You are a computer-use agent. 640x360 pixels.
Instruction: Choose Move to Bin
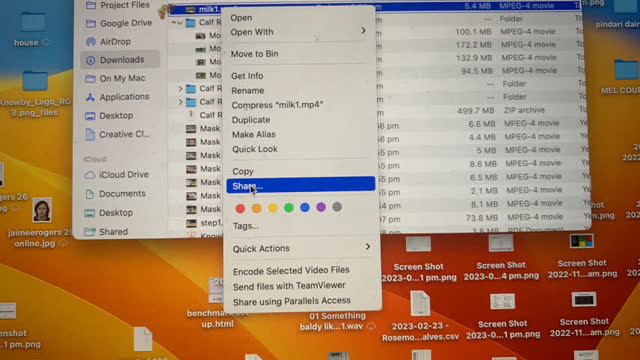[x=254, y=54]
